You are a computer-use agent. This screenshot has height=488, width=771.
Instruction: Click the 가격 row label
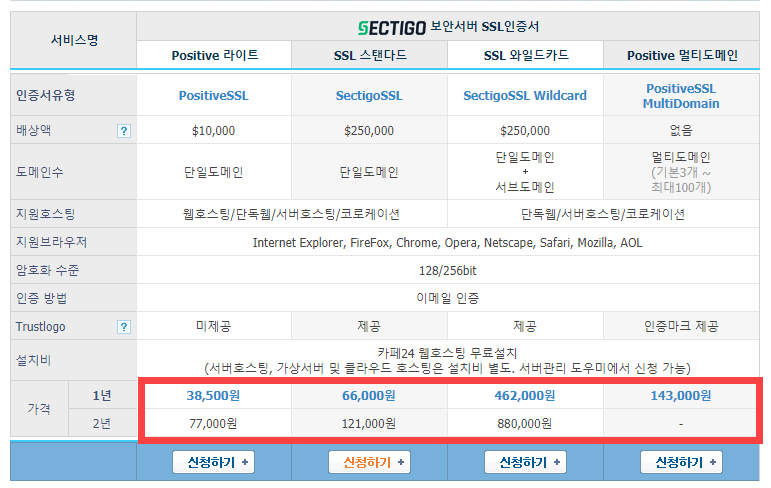tap(39, 408)
